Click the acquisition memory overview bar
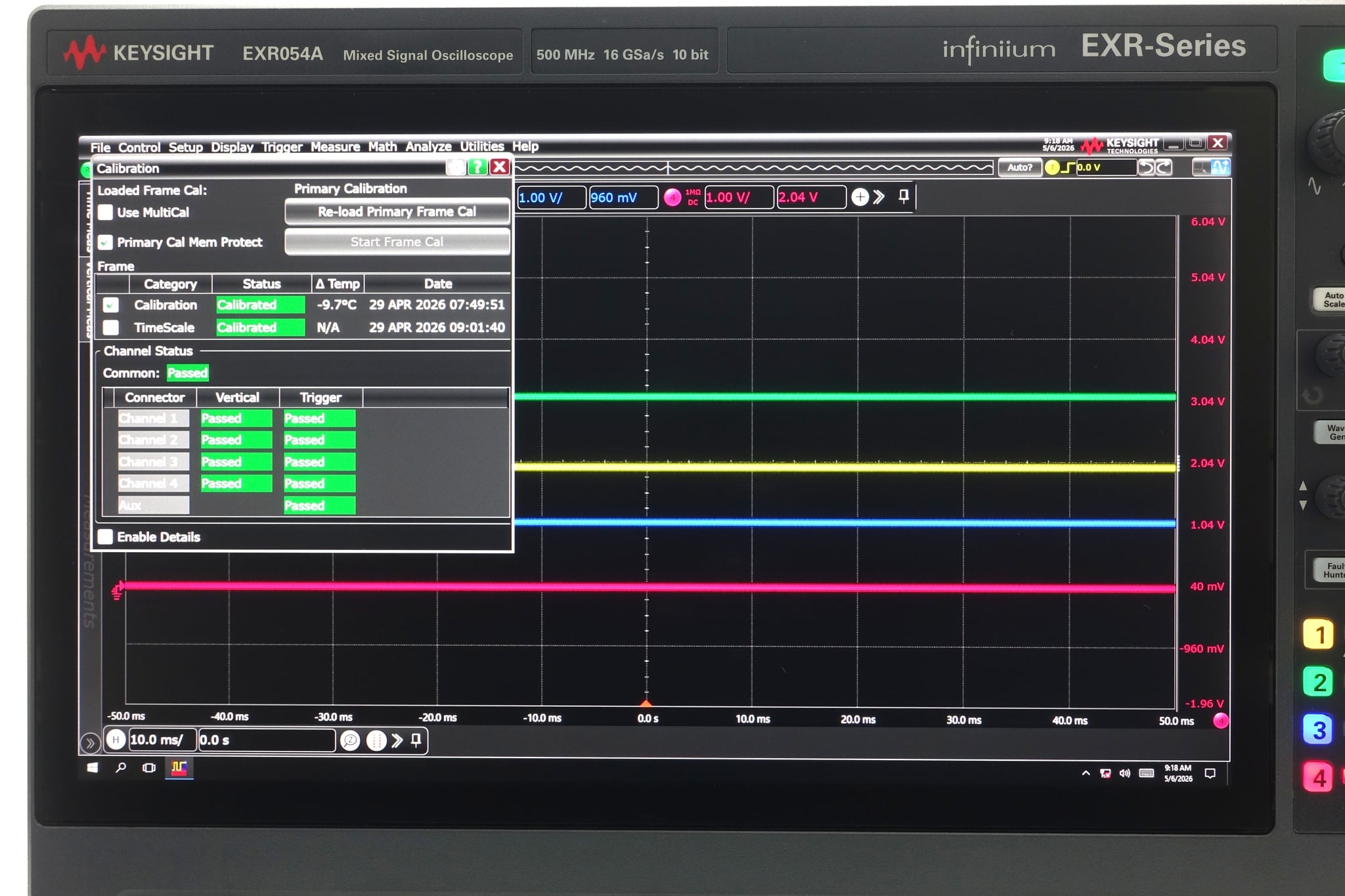 coord(753,169)
